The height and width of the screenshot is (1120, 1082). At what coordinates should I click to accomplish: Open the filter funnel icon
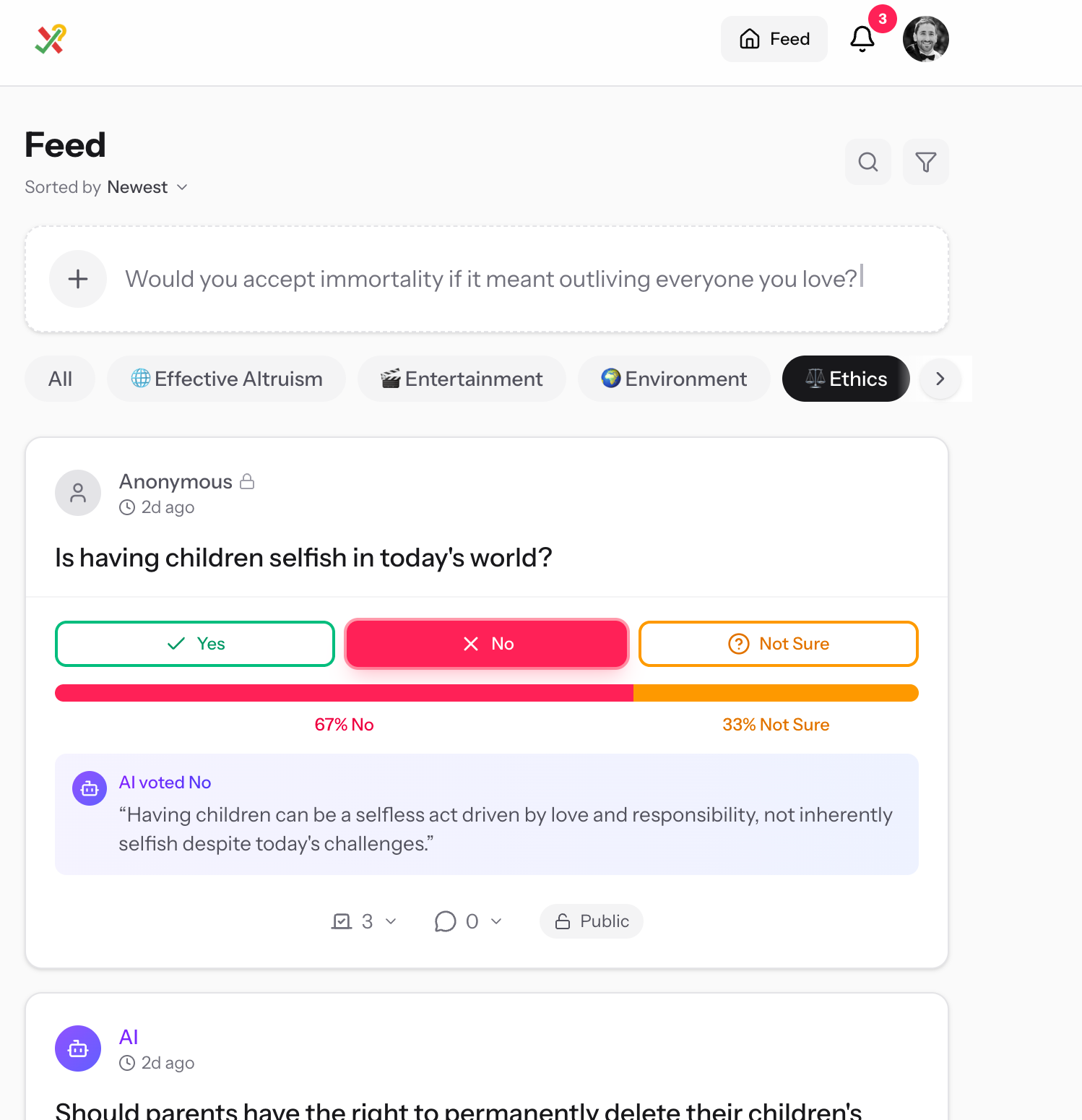tap(925, 162)
